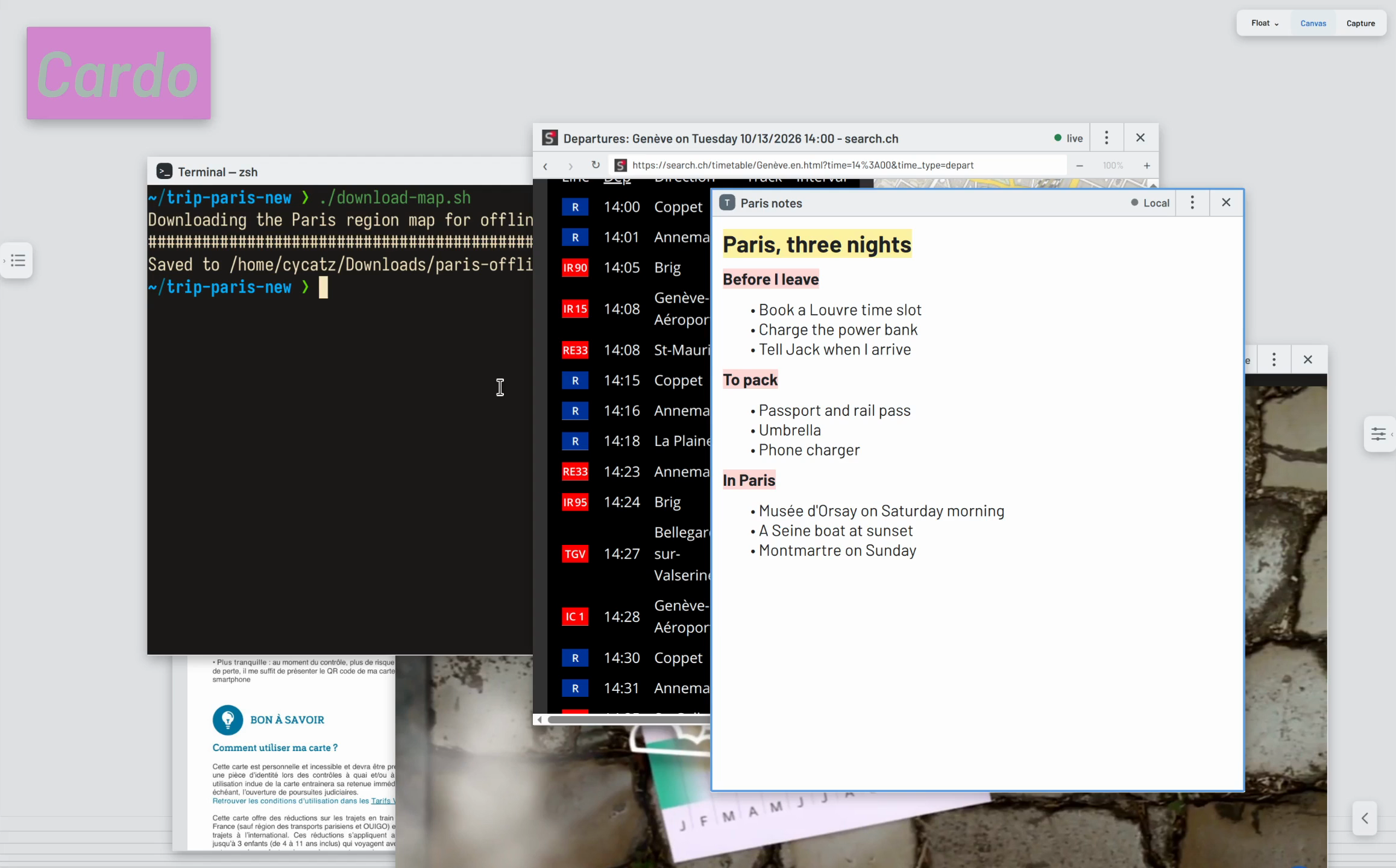Open the outline list panel on left edge
The width and height of the screenshot is (1396, 868).
click(17, 260)
